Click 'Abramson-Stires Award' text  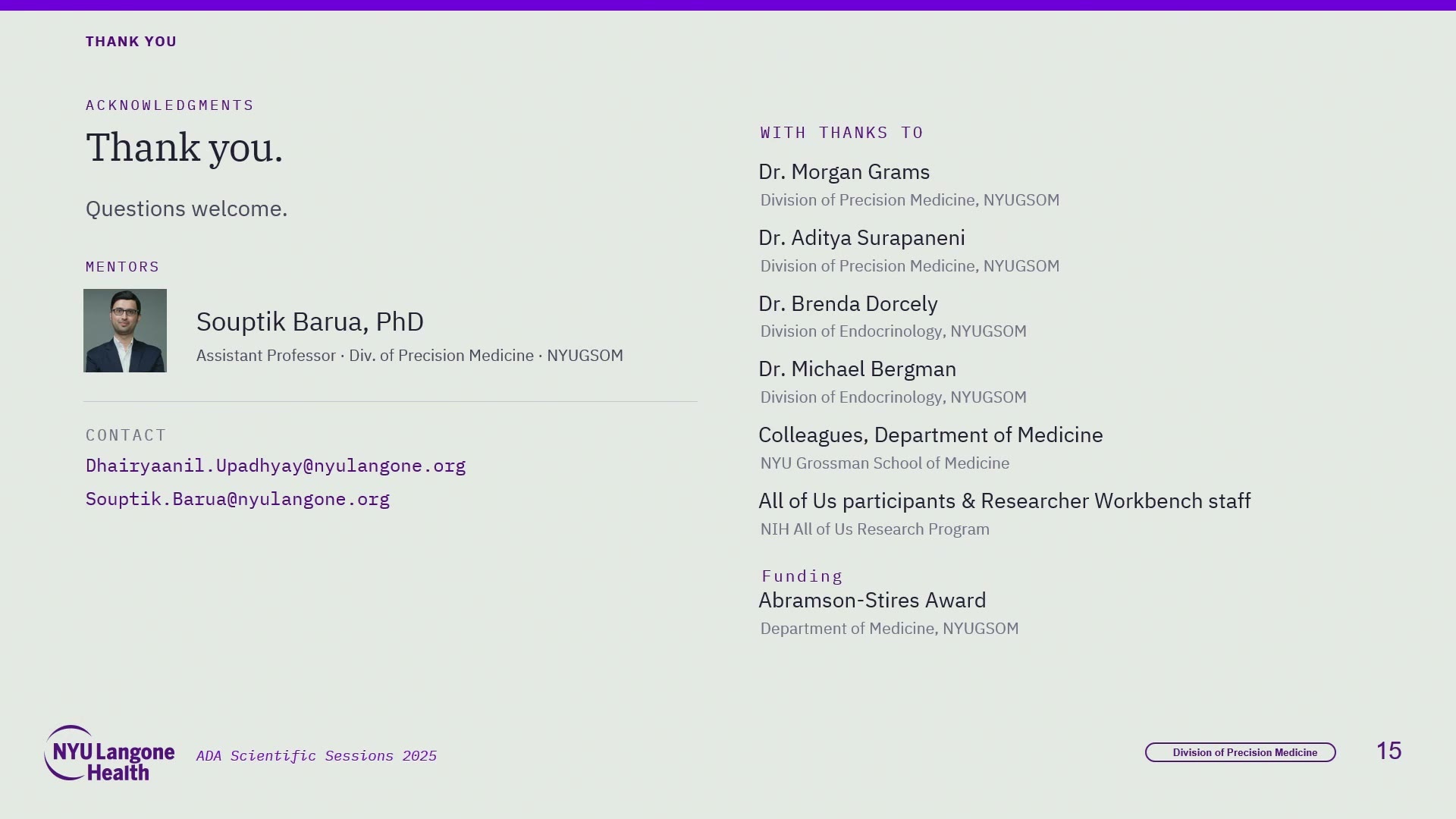(x=873, y=601)
